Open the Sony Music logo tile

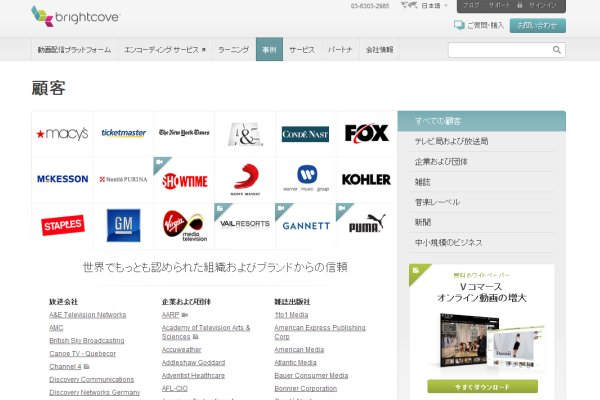tap(245, 180)
